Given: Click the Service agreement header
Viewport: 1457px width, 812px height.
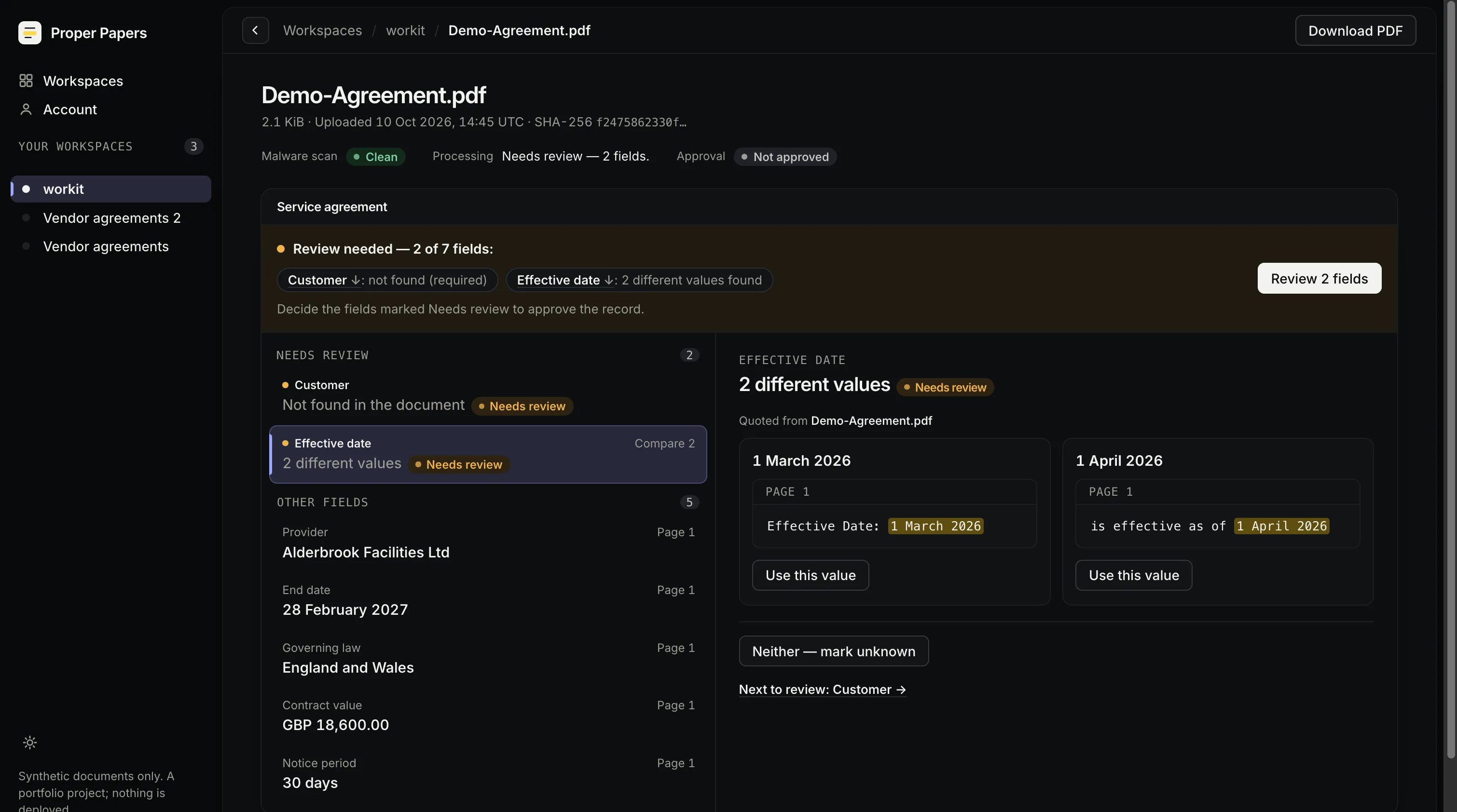Looking at the screenshot, I should [x=332, y=207].
